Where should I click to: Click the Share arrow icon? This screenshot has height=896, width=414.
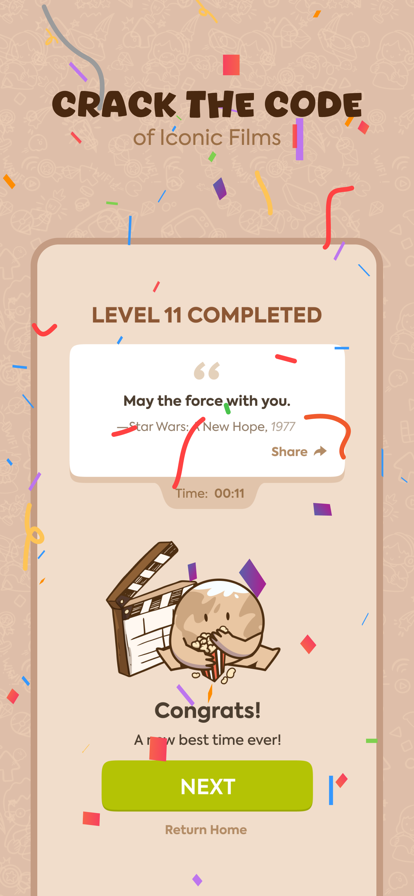(x=320, y=451)
